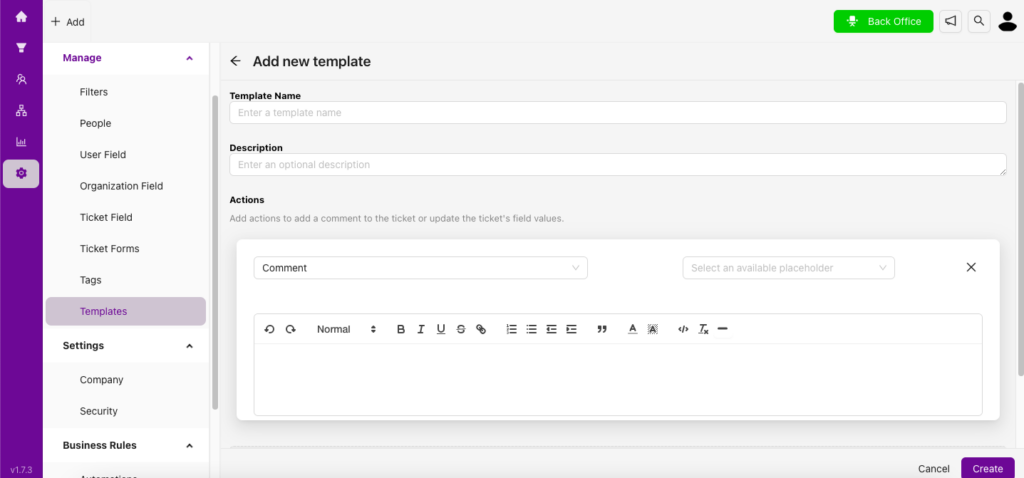
Task: Open announcements megaphone icon
Action: 951,22
